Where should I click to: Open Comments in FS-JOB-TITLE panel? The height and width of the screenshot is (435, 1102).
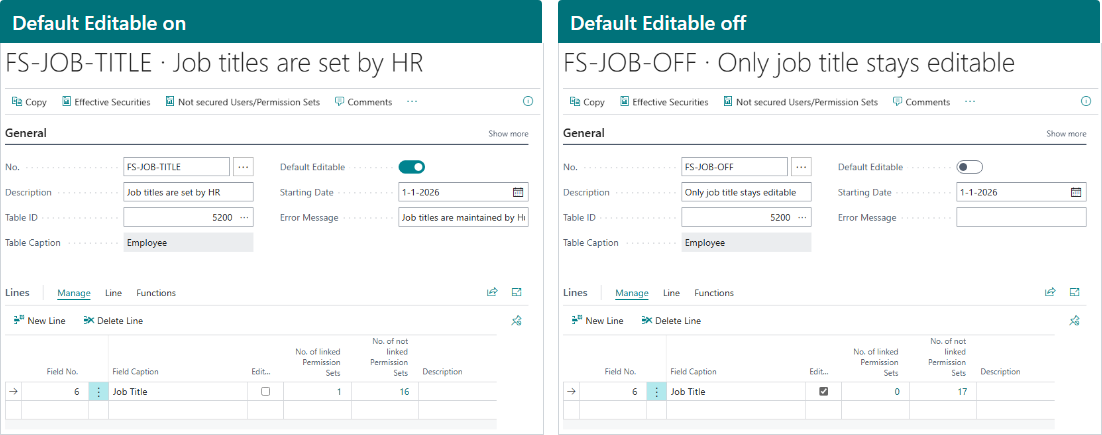coord(363,102)
